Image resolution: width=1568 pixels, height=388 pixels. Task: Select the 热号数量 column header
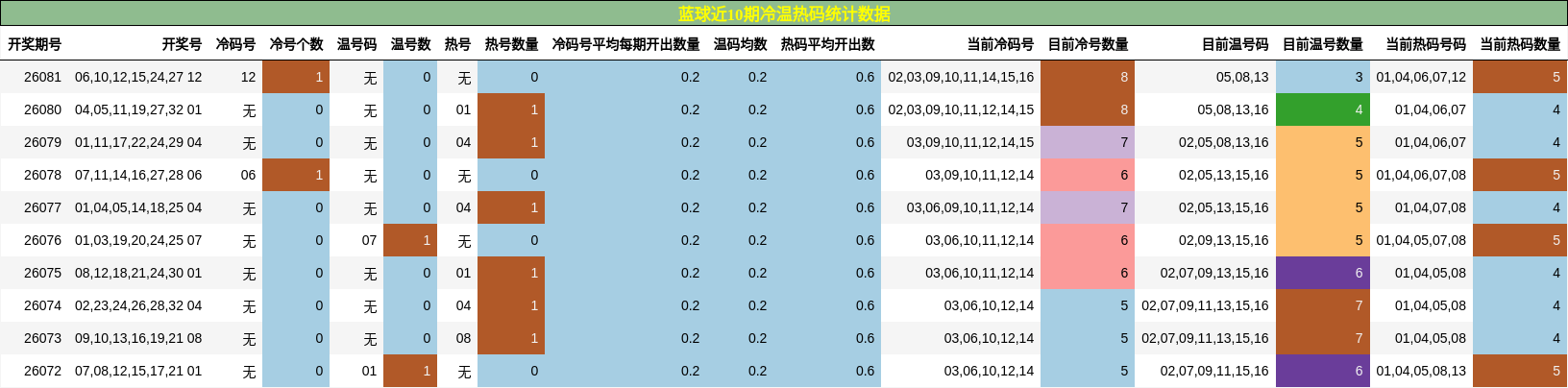point(511,44)
